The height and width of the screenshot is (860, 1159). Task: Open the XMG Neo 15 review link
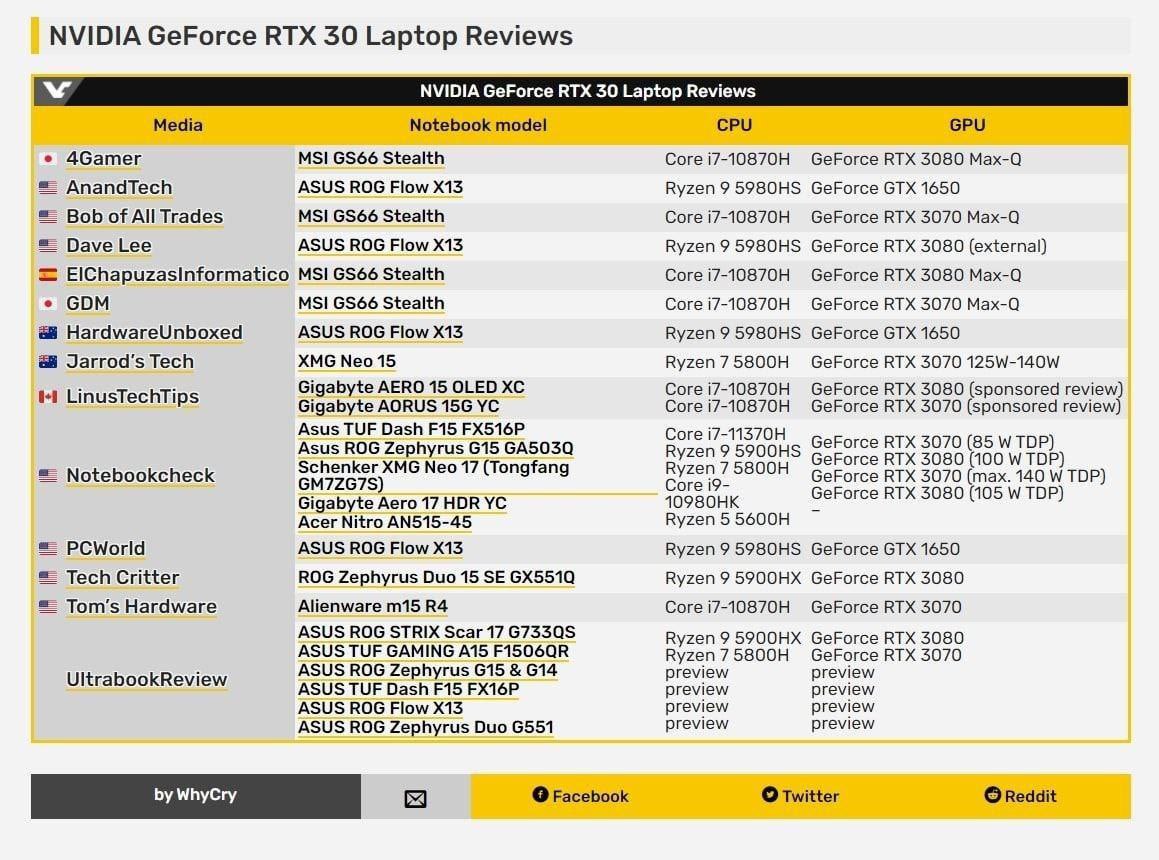(x=347, y=362)
